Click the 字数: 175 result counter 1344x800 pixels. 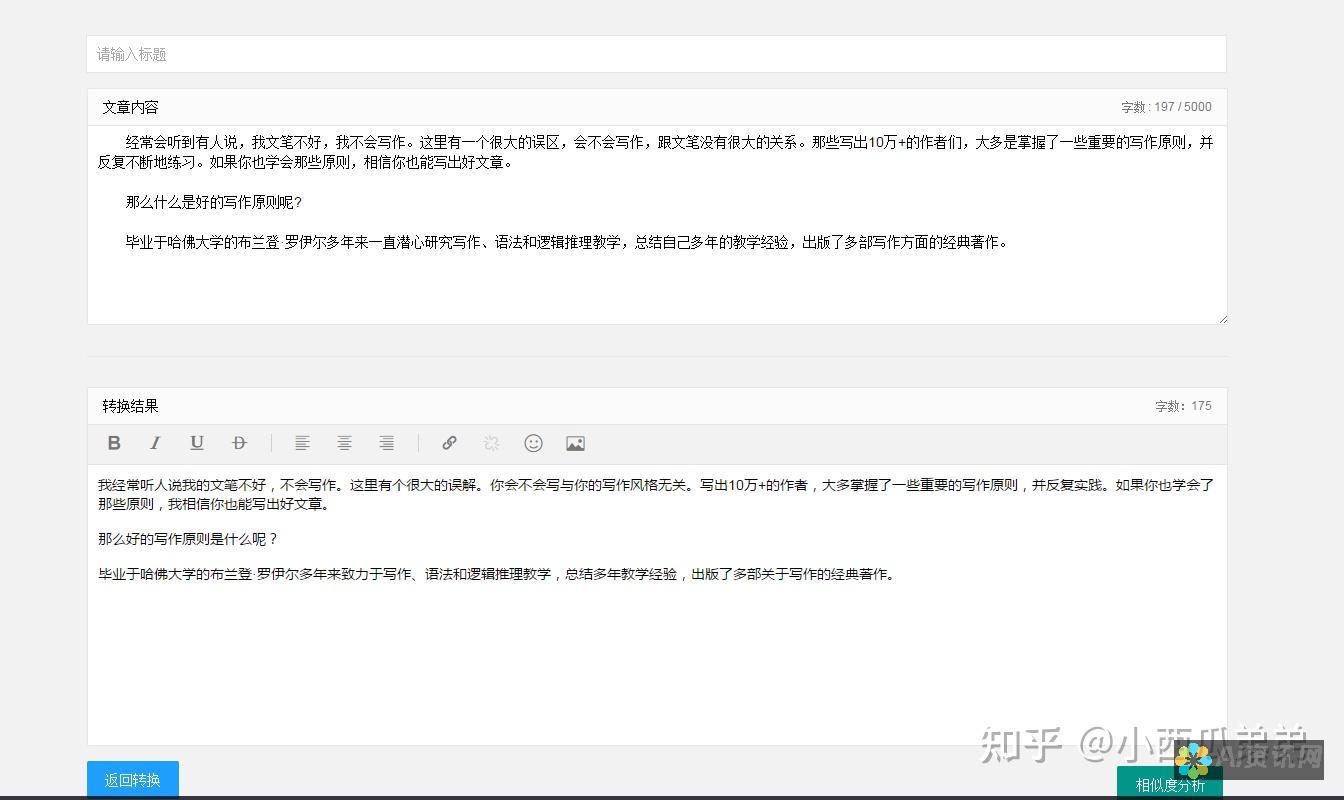(1183, 406)
